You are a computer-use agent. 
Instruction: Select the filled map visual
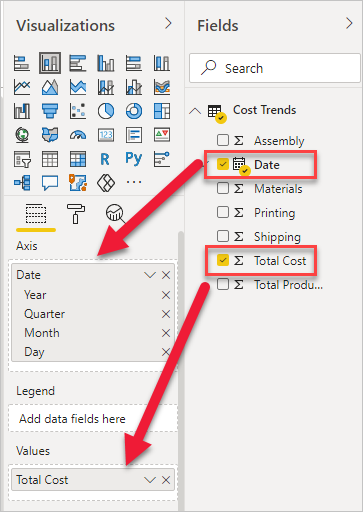tap(50, 135)
